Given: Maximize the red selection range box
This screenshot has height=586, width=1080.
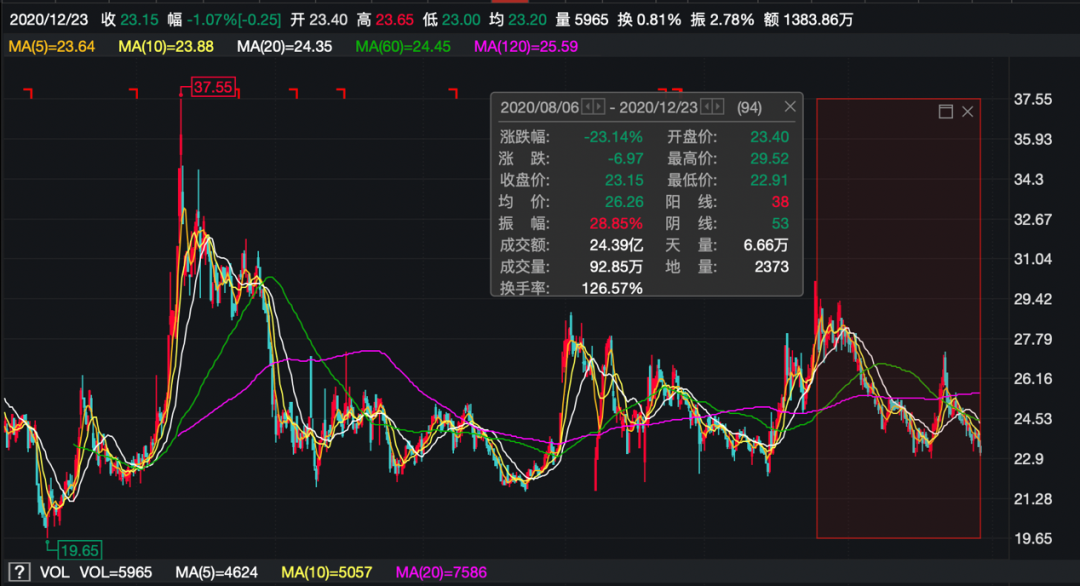Looking at the screenshot, I should click(946, 112).
